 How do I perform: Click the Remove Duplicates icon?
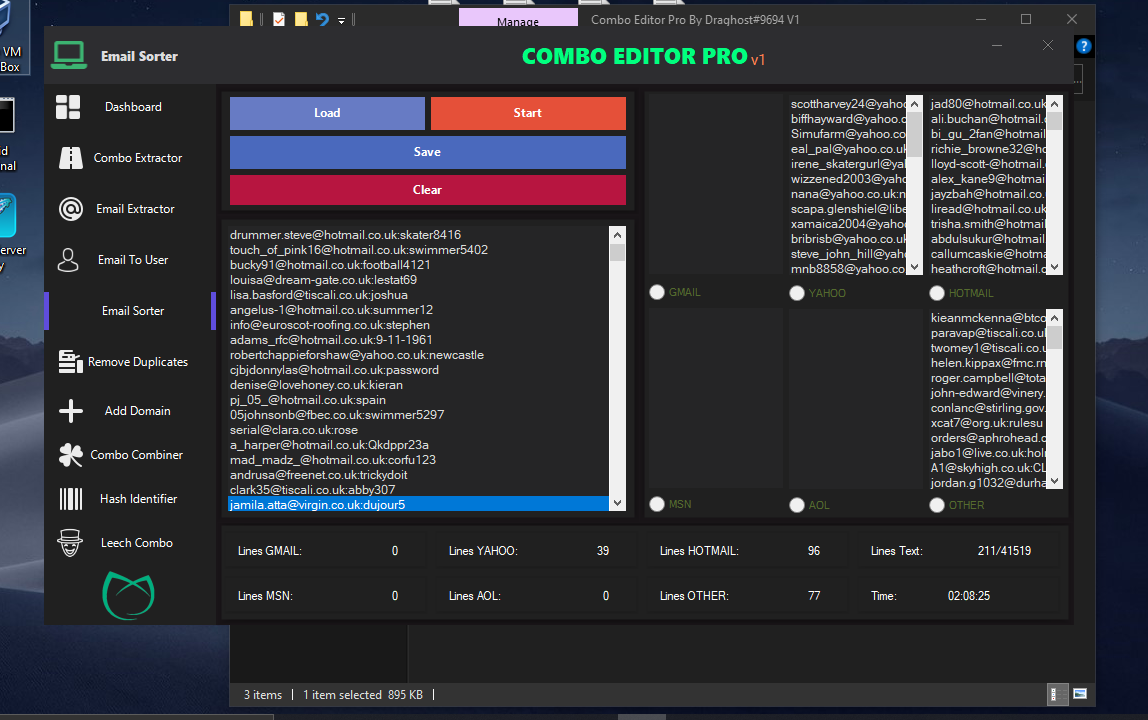point(70,361)
